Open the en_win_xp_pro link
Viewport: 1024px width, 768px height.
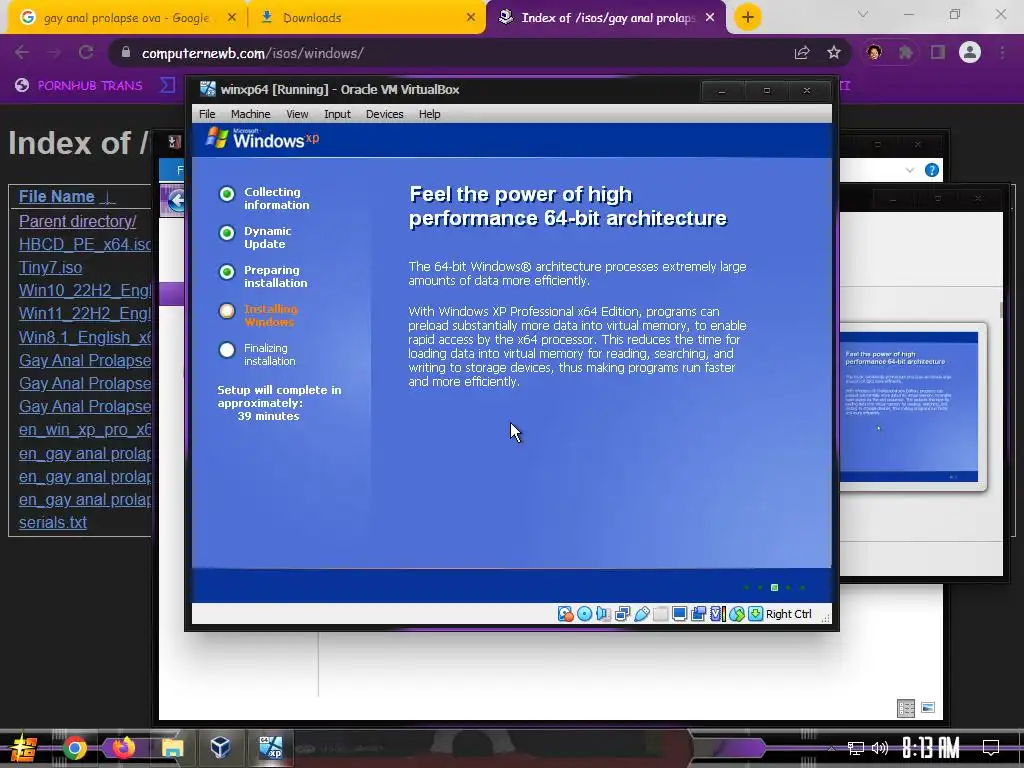[x=85, y=430]
